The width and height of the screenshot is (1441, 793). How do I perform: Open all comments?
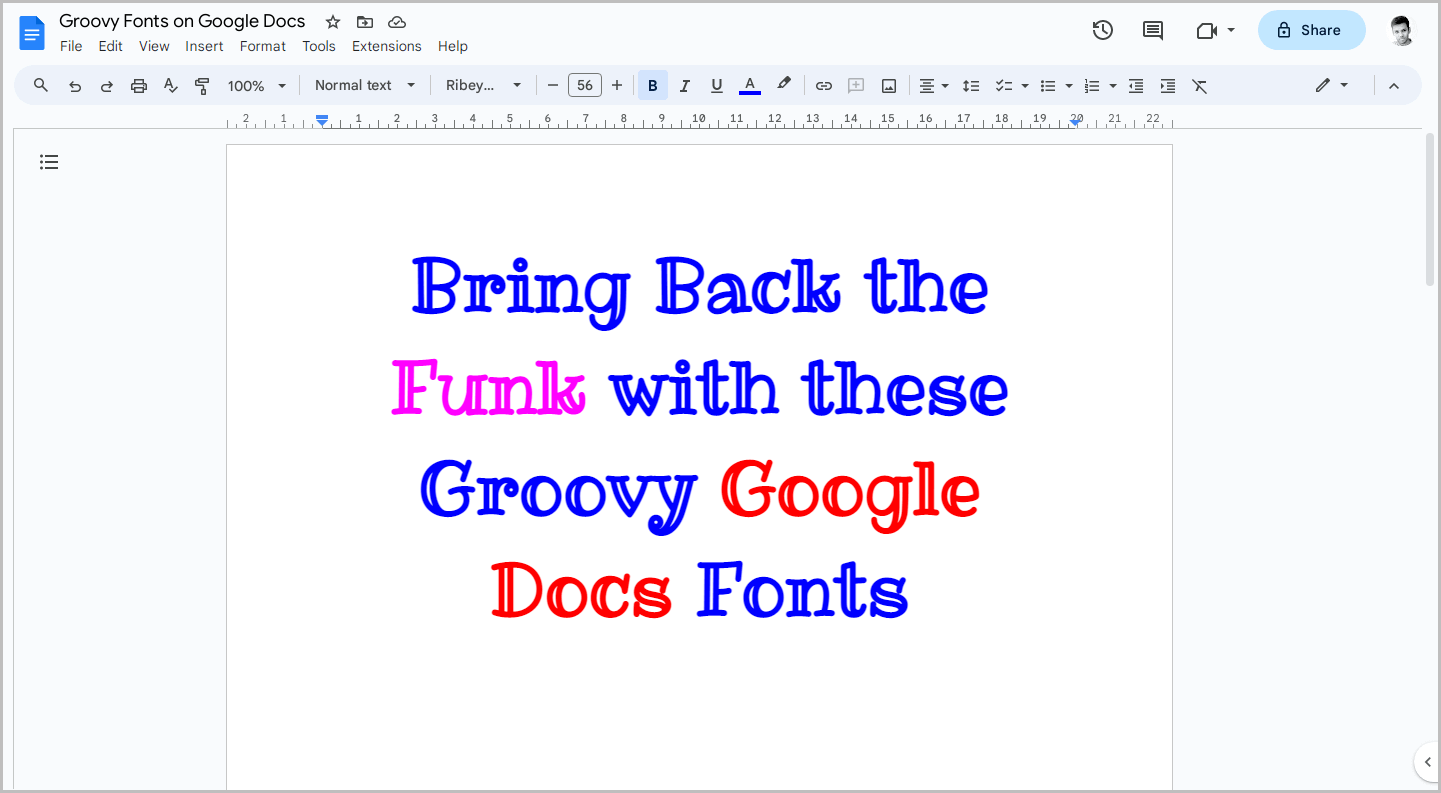pyautogui.click(x=1152, y=30)
